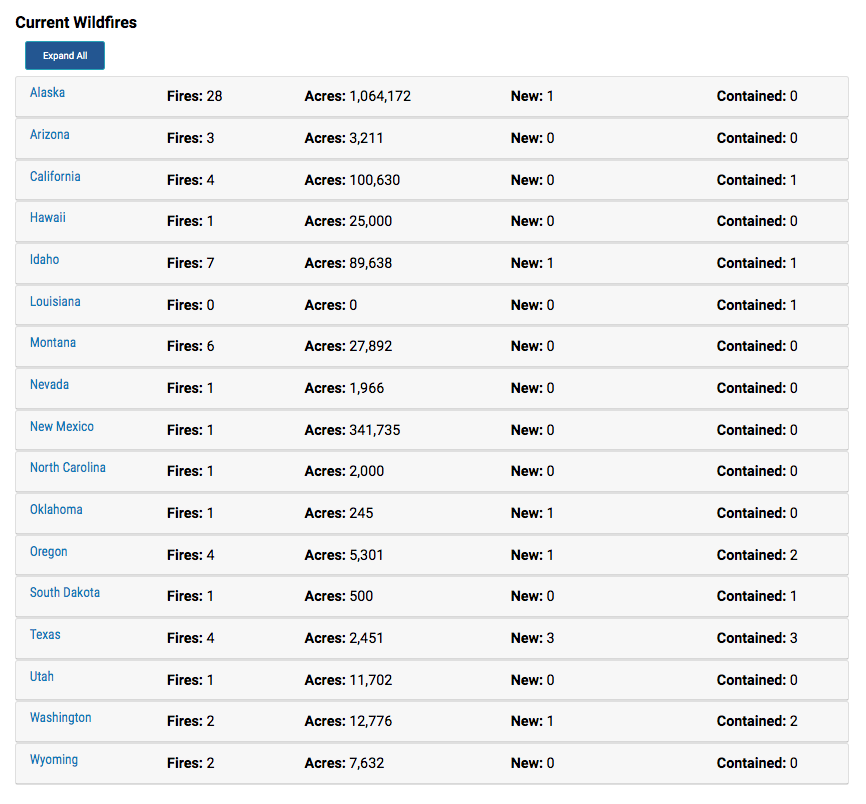Select the Hawaii row link
Image resolution: width=866 pixels, height=804 pixels.
47,217
